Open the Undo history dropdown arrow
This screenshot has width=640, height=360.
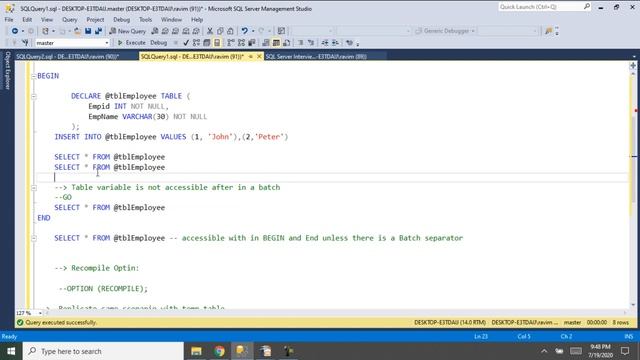coord(253,31)
